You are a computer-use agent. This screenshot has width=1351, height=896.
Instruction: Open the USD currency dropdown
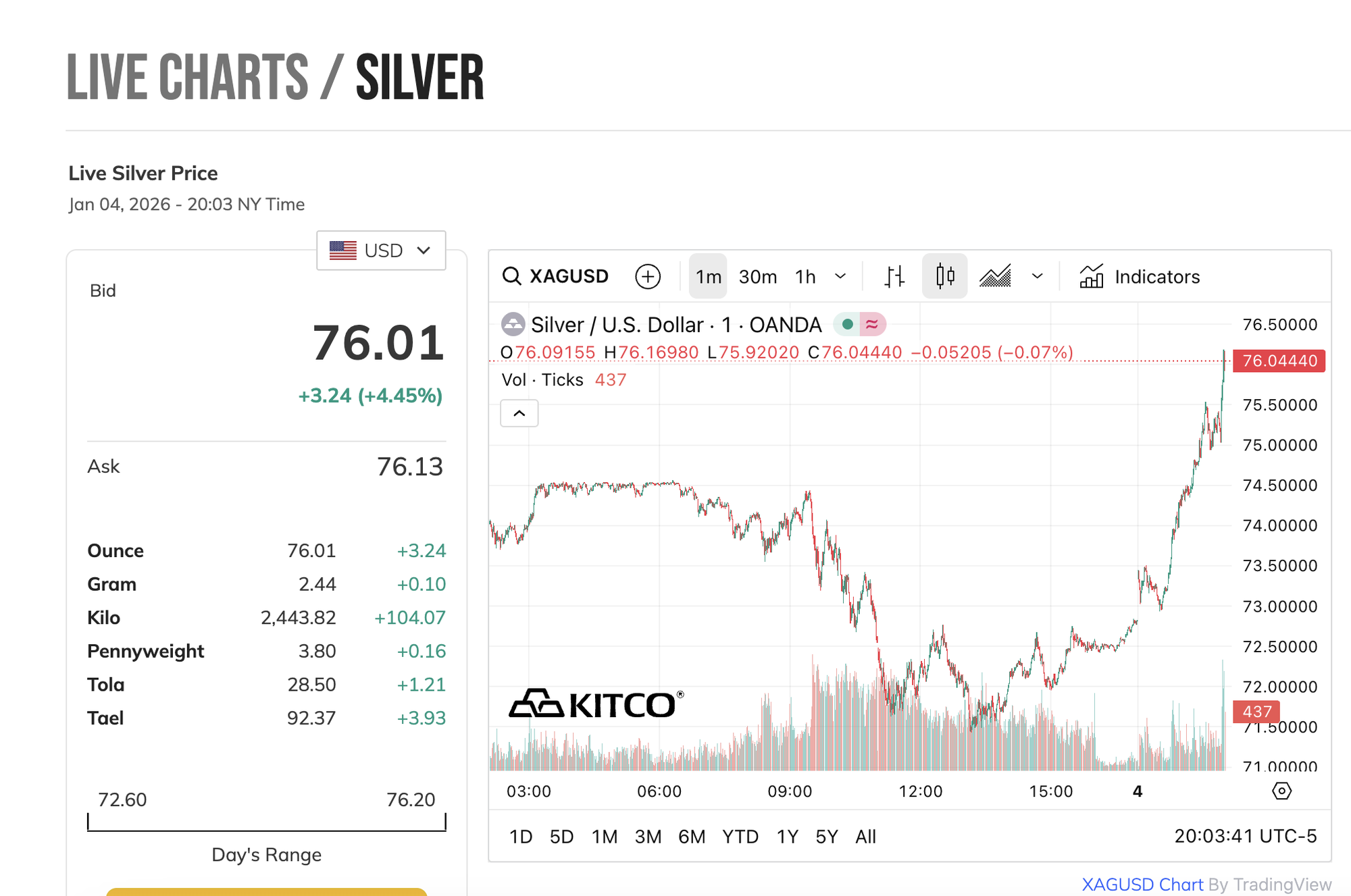coord(381,251)
